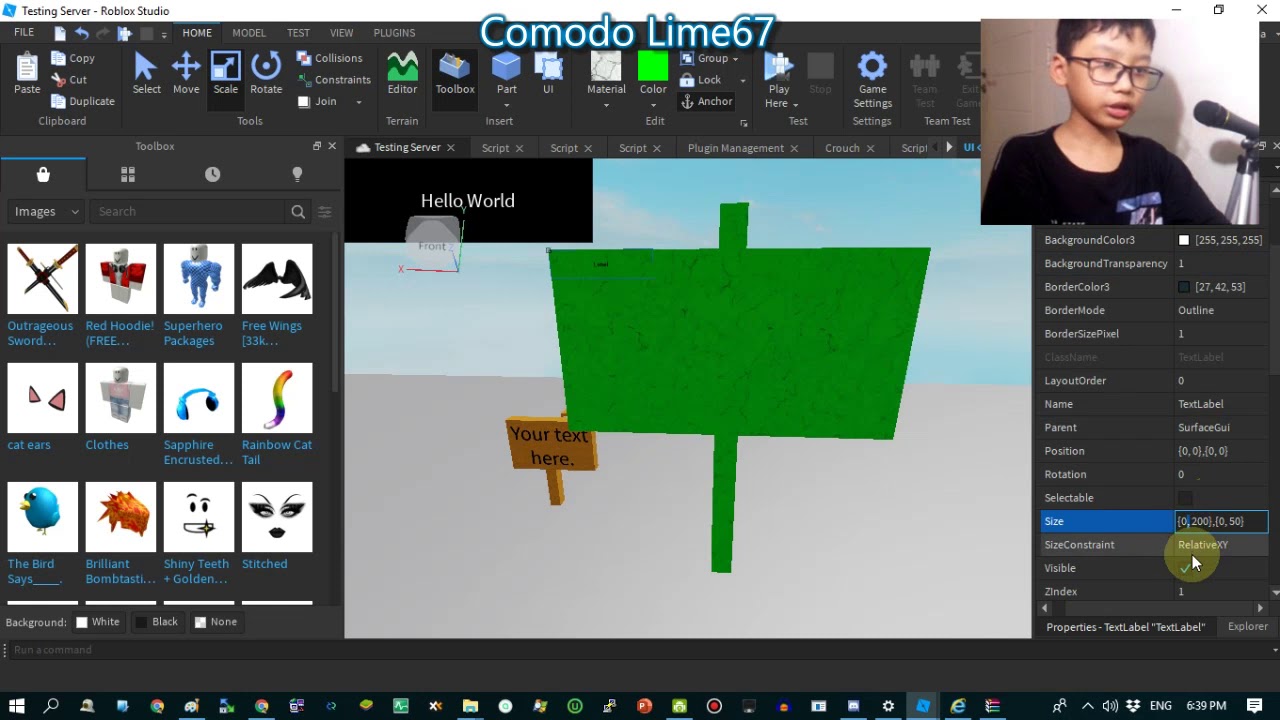Screen dimensions: 1280x720
Task: Click green Color swatch
Action: (x=653, y=67)
